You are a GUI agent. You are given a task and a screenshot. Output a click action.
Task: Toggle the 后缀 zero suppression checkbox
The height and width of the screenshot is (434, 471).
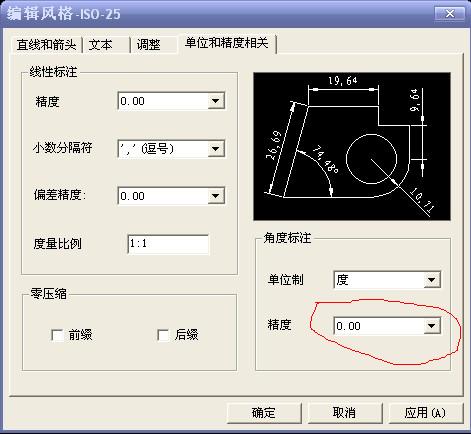[163, 335]
